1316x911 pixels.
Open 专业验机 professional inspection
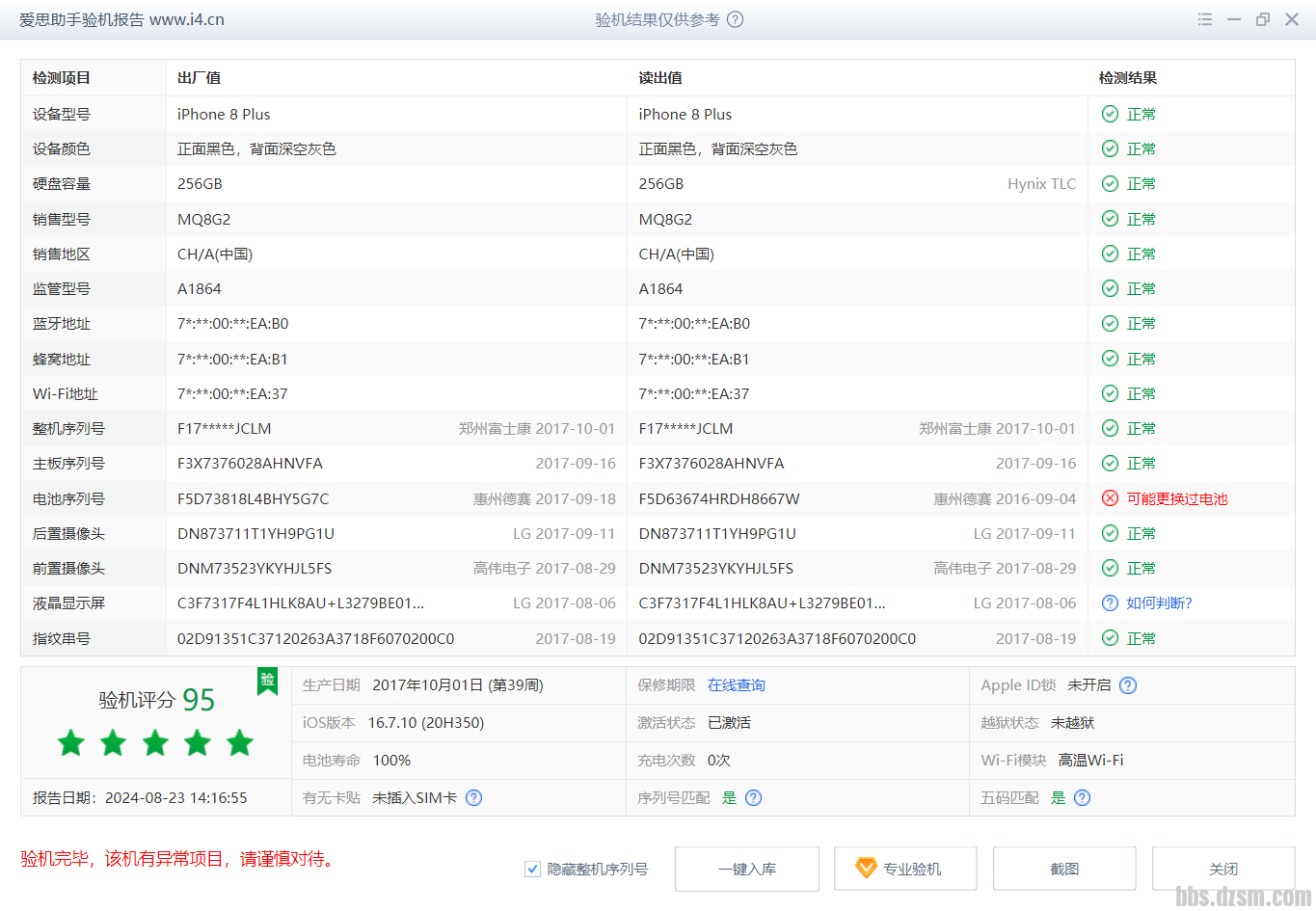(905, 869)
